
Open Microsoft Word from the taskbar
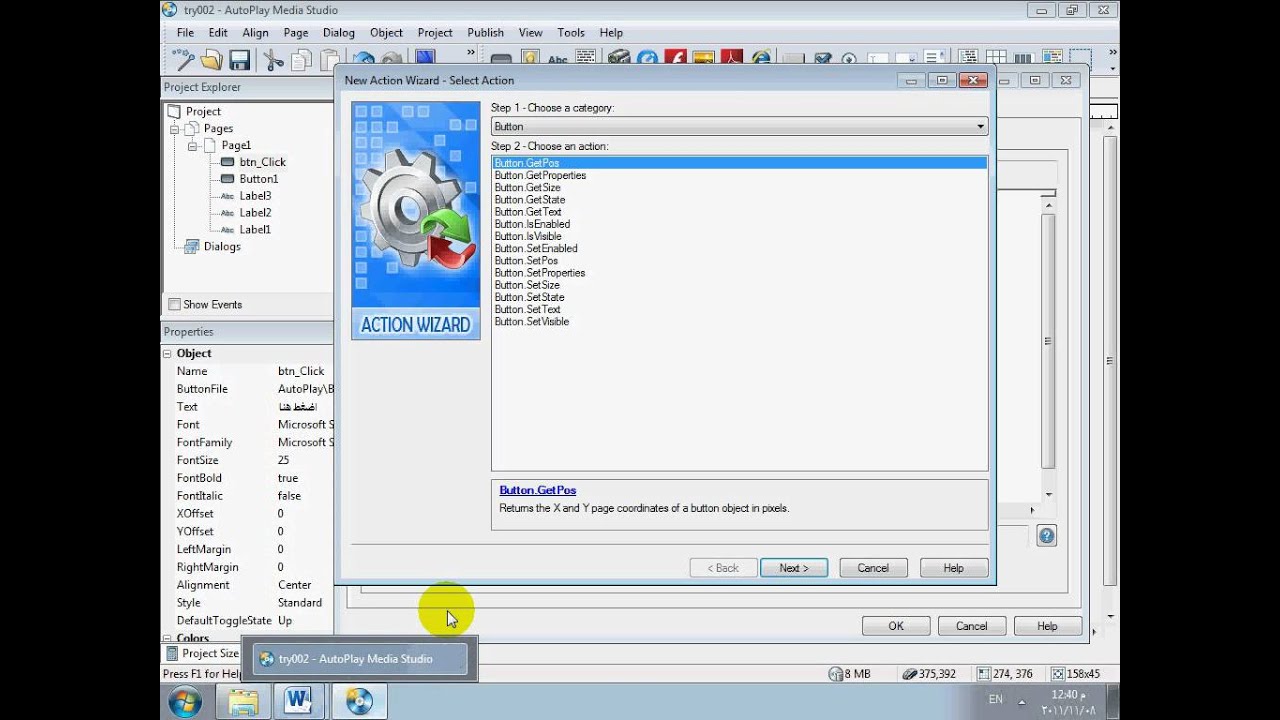click(298, 702)
